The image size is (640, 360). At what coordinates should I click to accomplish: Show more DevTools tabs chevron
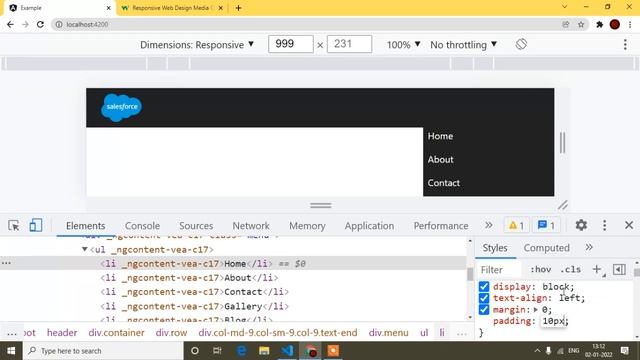tap(489, 225)
